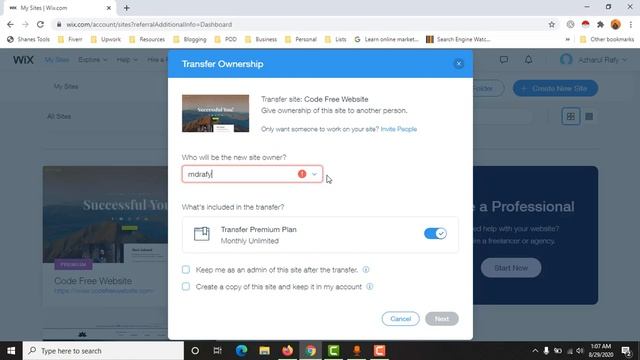Screen dimensions: 640x360
Task: Open the POD bookmarks folder
Action: point(226,39)
